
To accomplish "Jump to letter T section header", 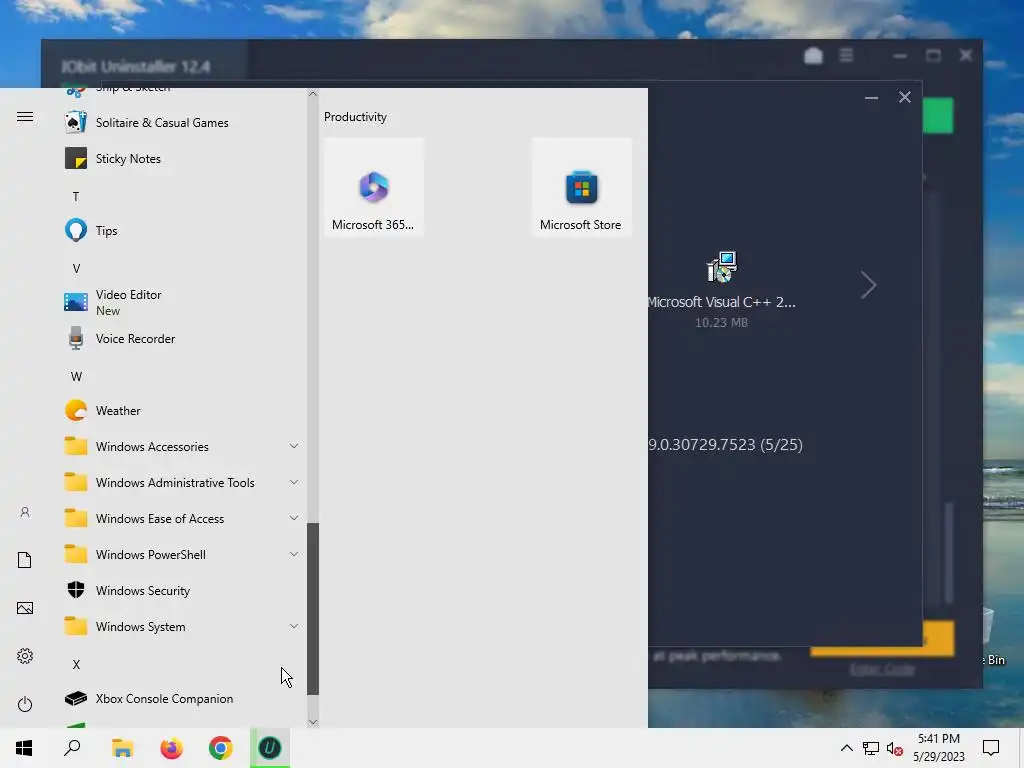I will point(76,197).
